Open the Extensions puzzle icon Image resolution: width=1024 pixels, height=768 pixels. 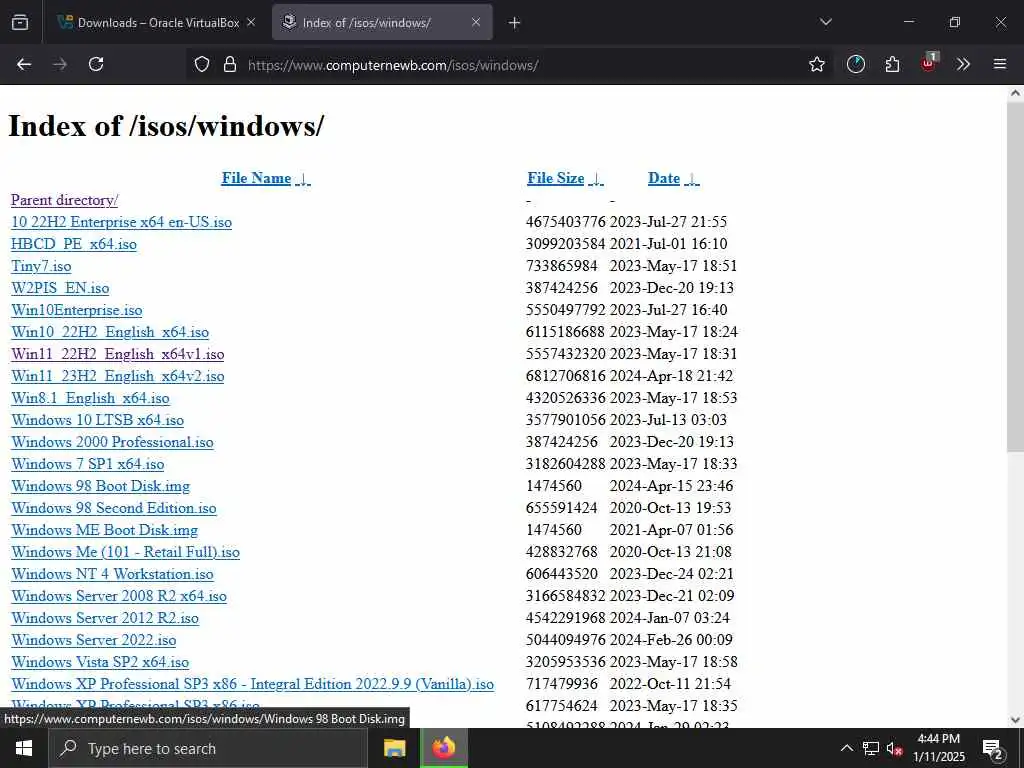[892, 64]
